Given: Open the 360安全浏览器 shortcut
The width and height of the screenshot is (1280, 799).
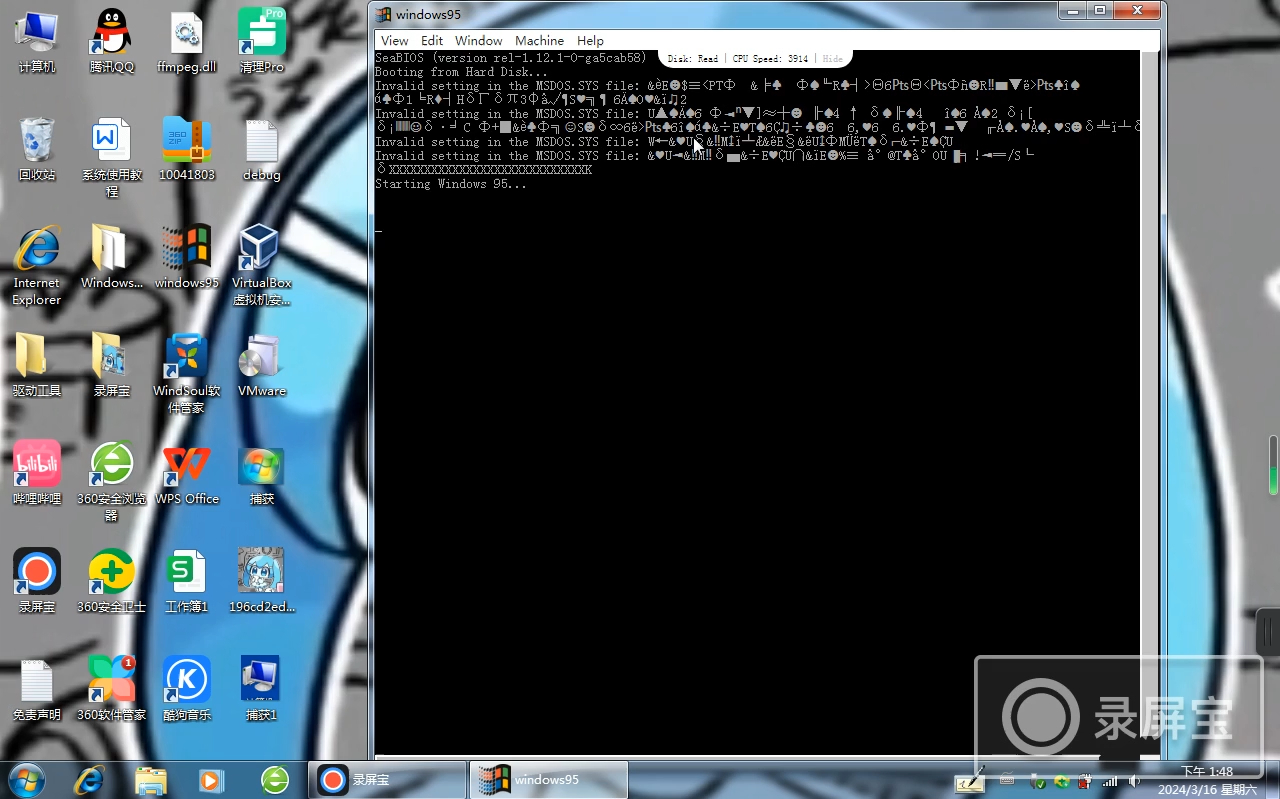Looking at the screenshot, I should point(111,481).
